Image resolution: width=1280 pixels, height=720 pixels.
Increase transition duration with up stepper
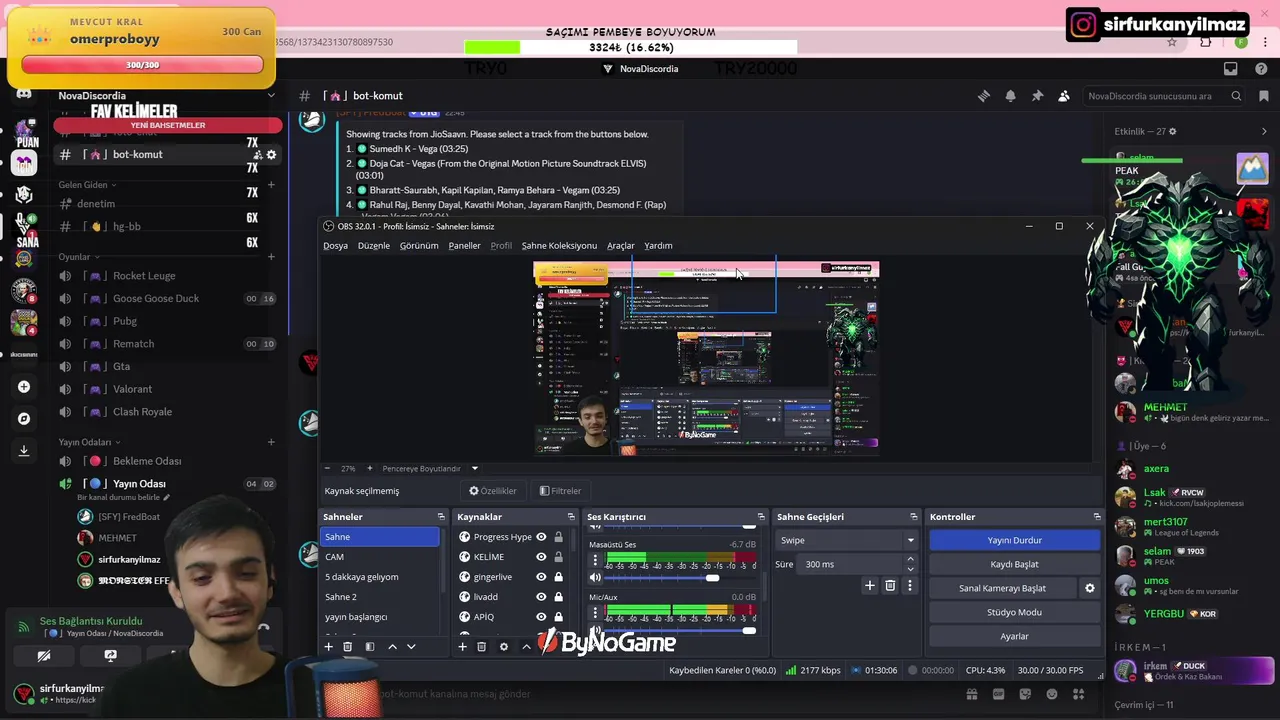(x=910, y=560)
